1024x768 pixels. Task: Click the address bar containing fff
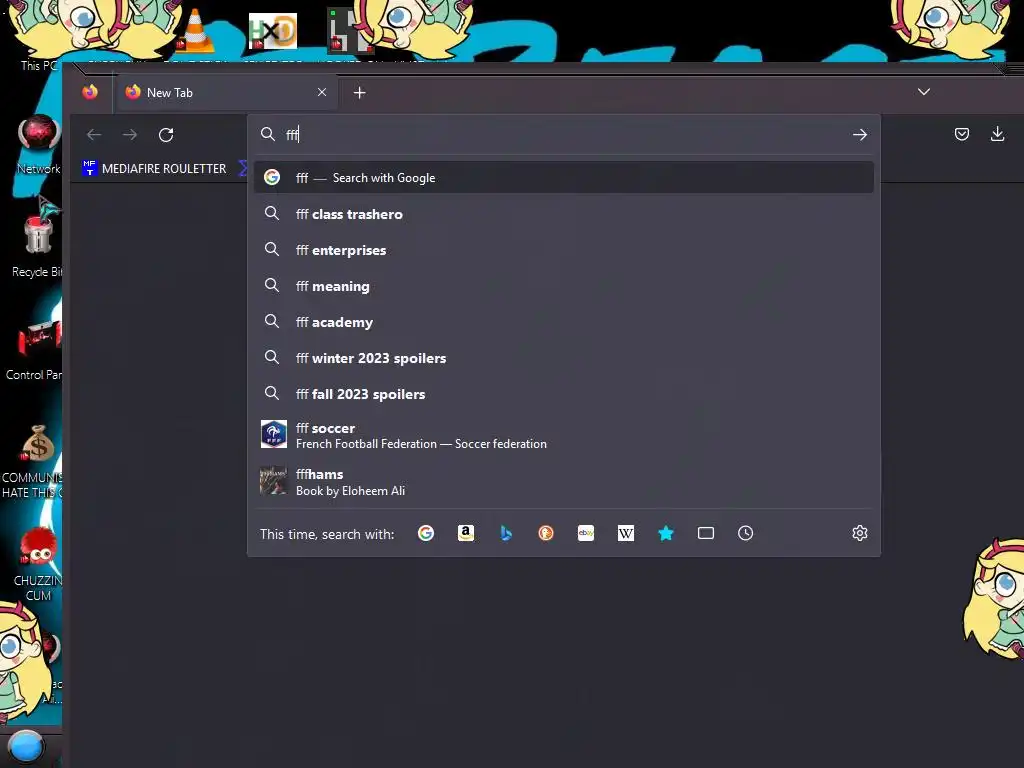pyautogui.click(x=564, y=135)
